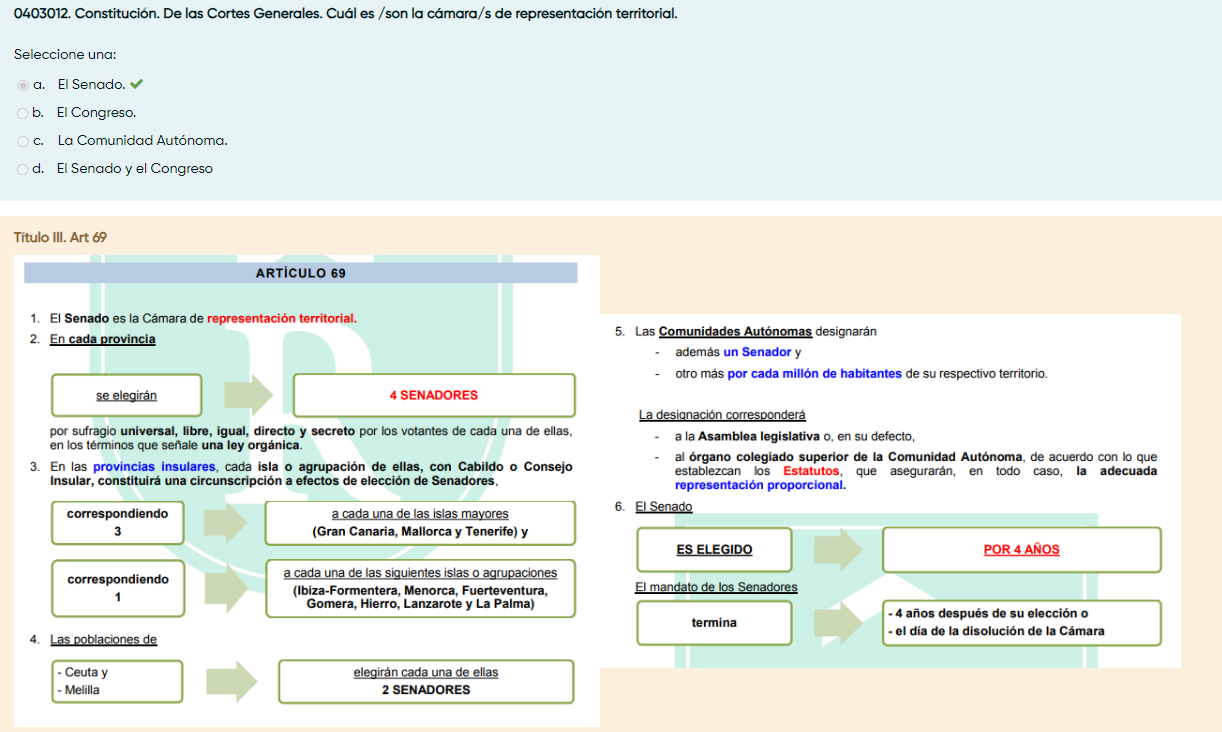The image size is (1222, 732).
Task: Click the arrow beside Ceuta y Melilla box
Action: [232, 681]
